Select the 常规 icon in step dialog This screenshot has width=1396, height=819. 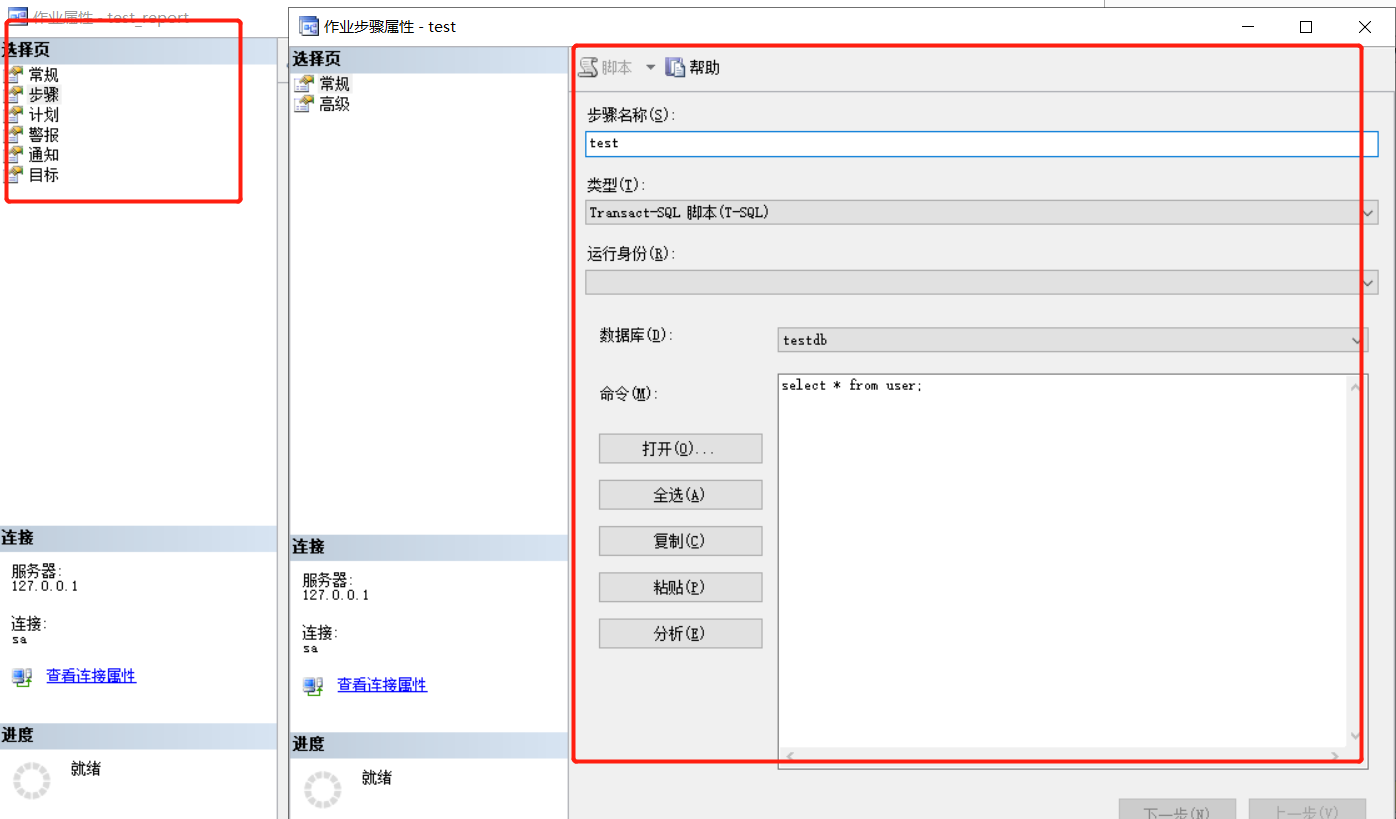point(304,83)
